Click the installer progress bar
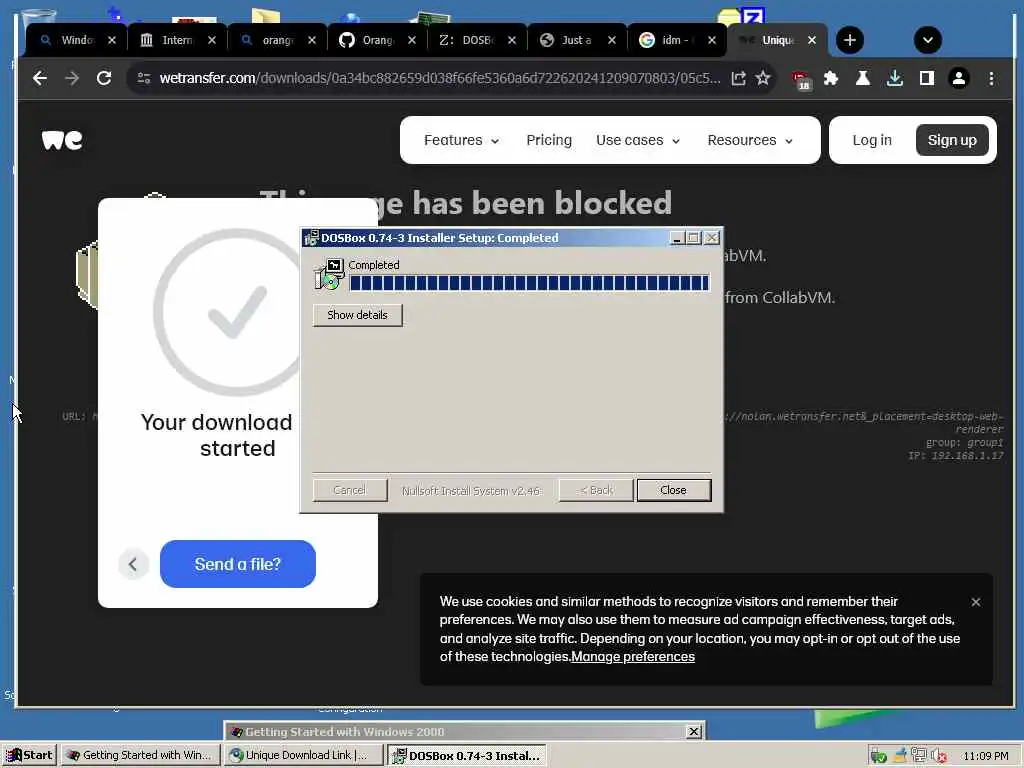Screen dimensions: 1024x768 pos(529,283)
